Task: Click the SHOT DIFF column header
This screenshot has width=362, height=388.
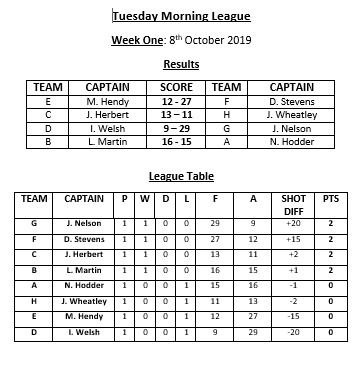Action: click(293, 205)
